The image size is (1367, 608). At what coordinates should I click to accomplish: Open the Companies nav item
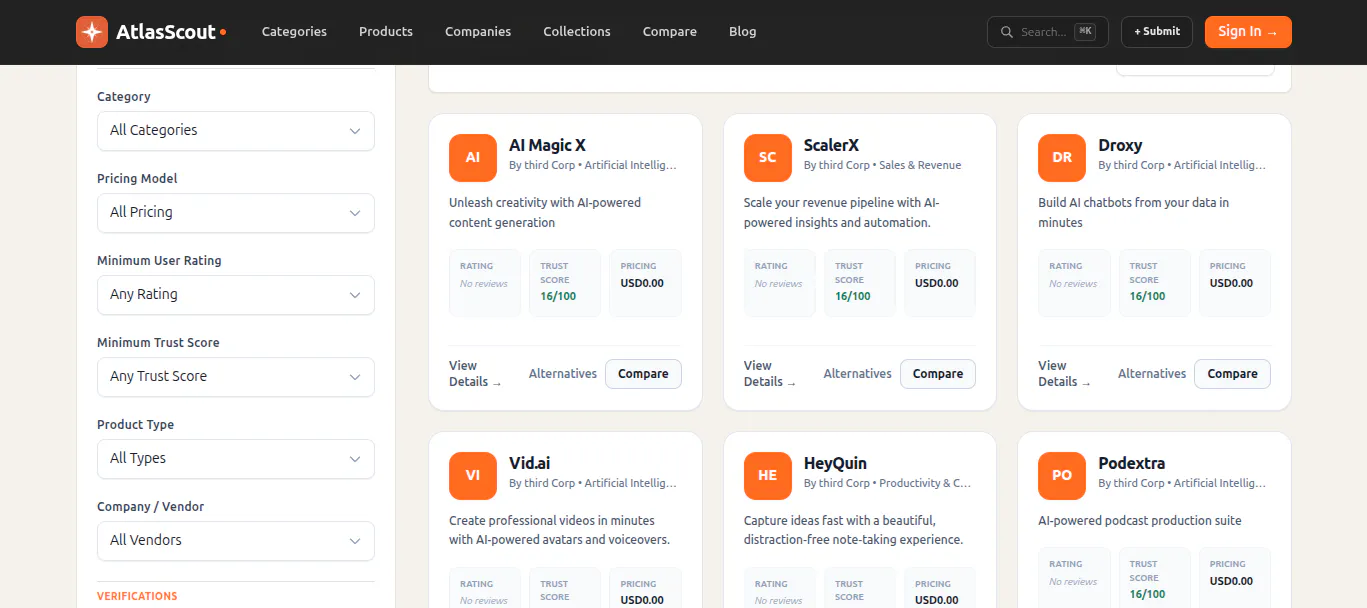pos(478,32)
